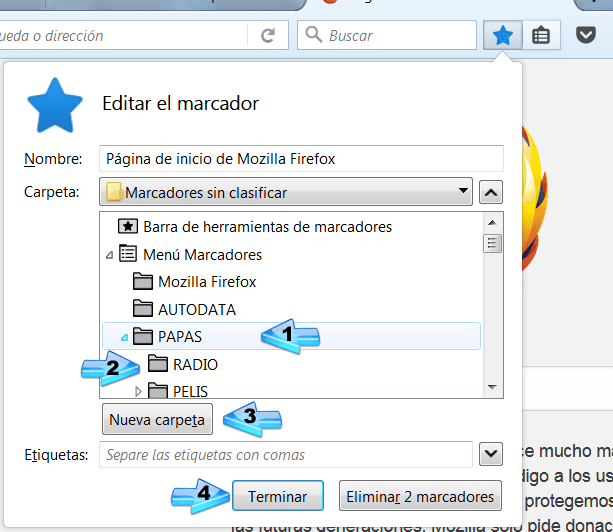Viewport: 613px width, 532px height.
Task: Click the PAPAS folder icon
Action: click(143, 336)
